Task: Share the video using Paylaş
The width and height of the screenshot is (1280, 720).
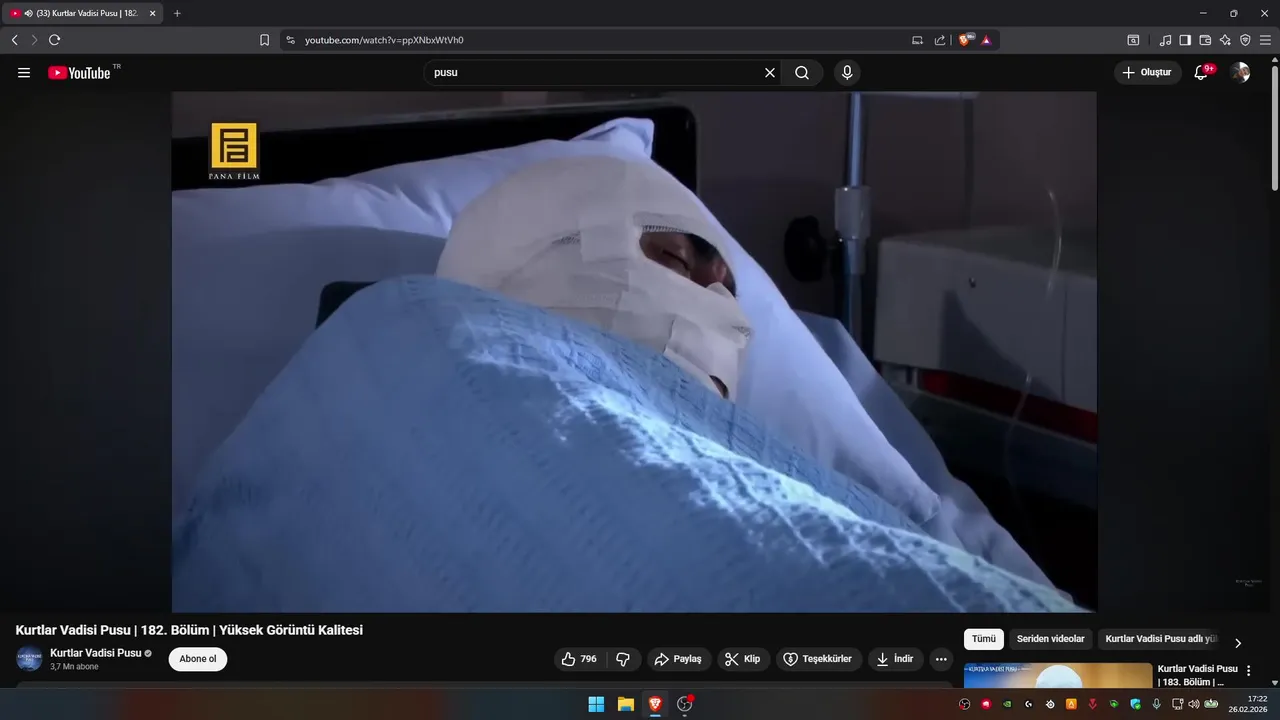Action: click(678, 659)
